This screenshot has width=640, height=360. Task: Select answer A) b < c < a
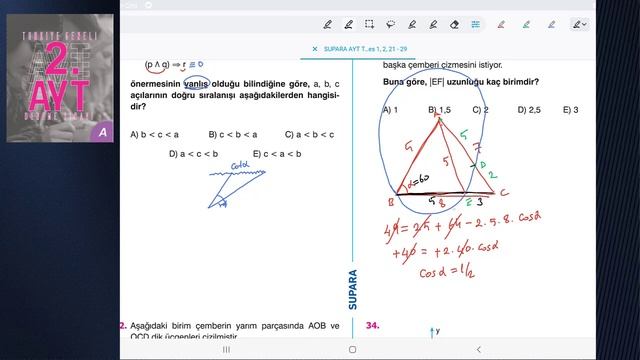[x=154, y=135]
